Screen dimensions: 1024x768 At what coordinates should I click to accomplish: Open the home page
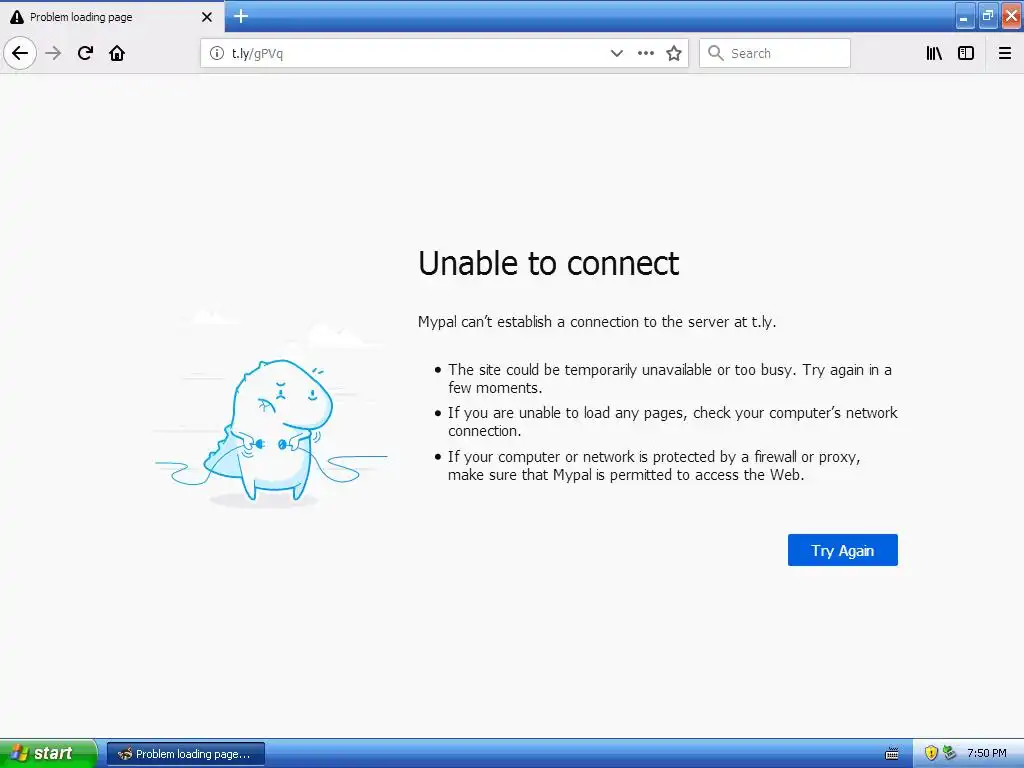[x=117, y=53]
